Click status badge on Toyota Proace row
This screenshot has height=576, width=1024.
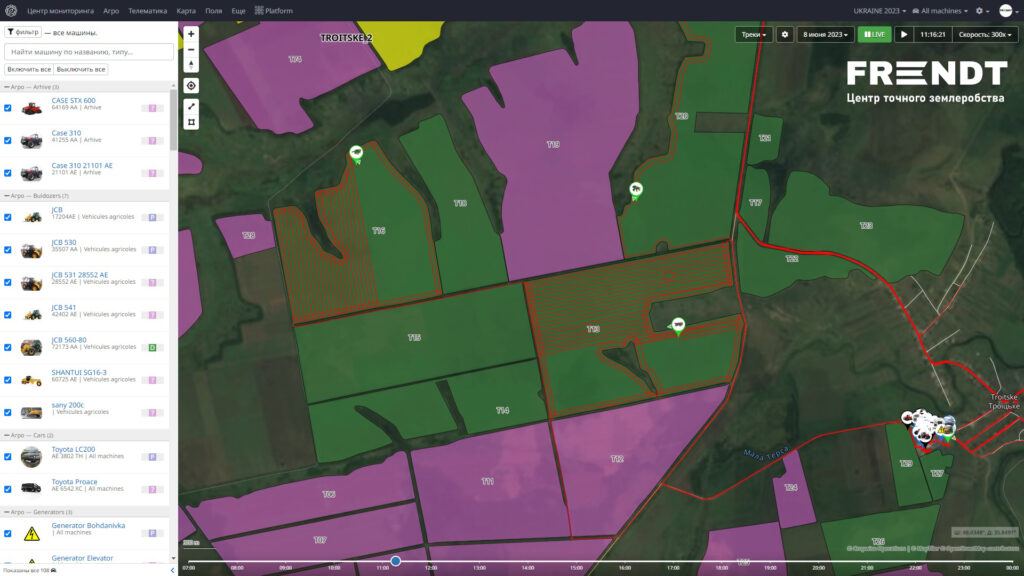(152, 489)
